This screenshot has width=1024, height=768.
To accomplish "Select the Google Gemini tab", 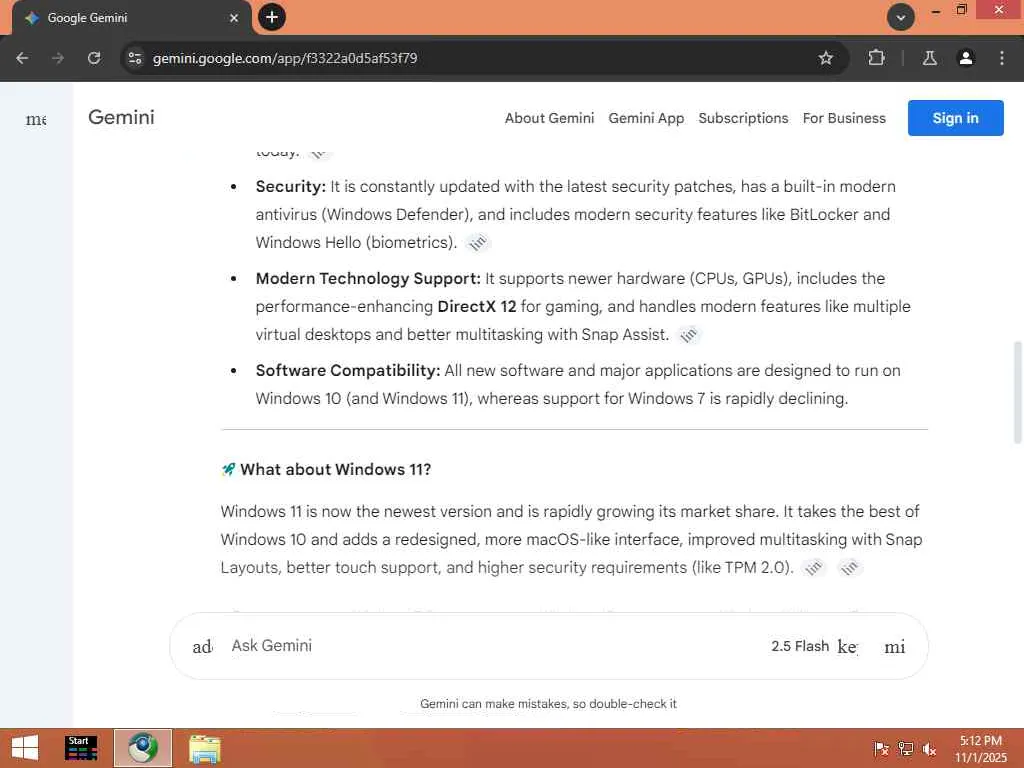I will point(131,18).
